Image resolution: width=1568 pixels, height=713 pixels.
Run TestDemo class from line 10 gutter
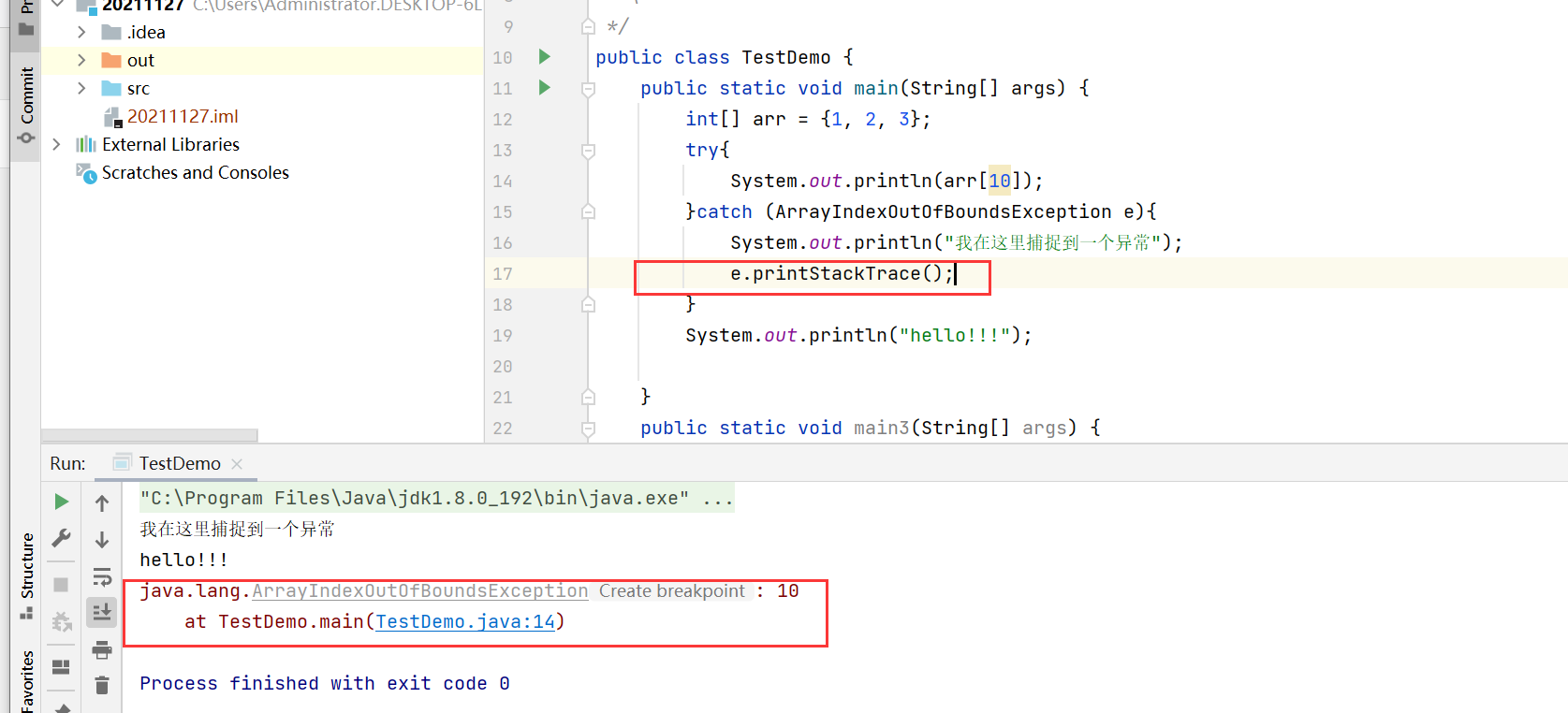545,57
